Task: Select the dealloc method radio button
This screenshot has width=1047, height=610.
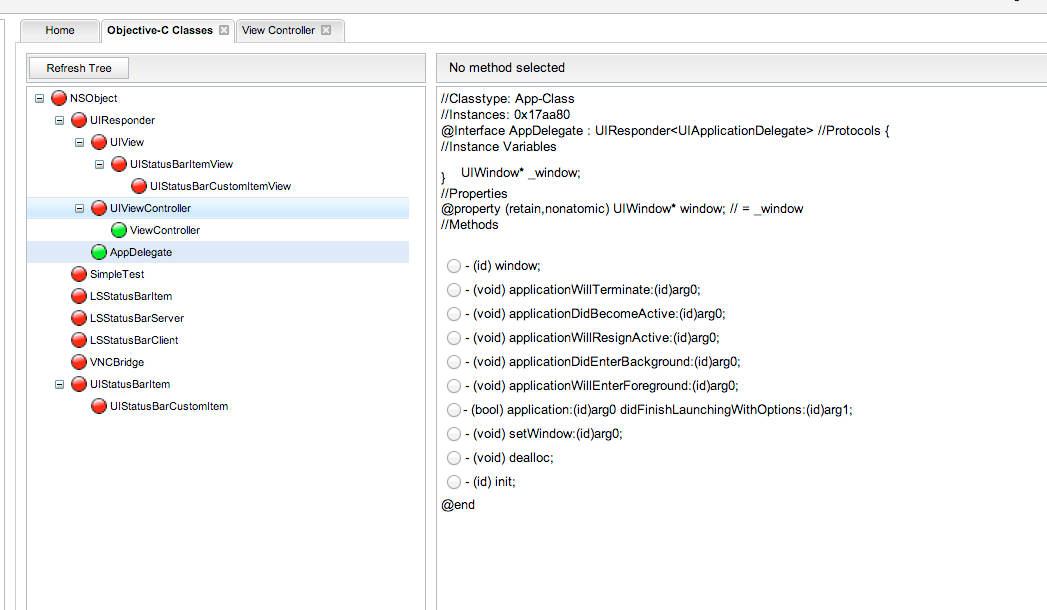Action: tap(454, 458)
